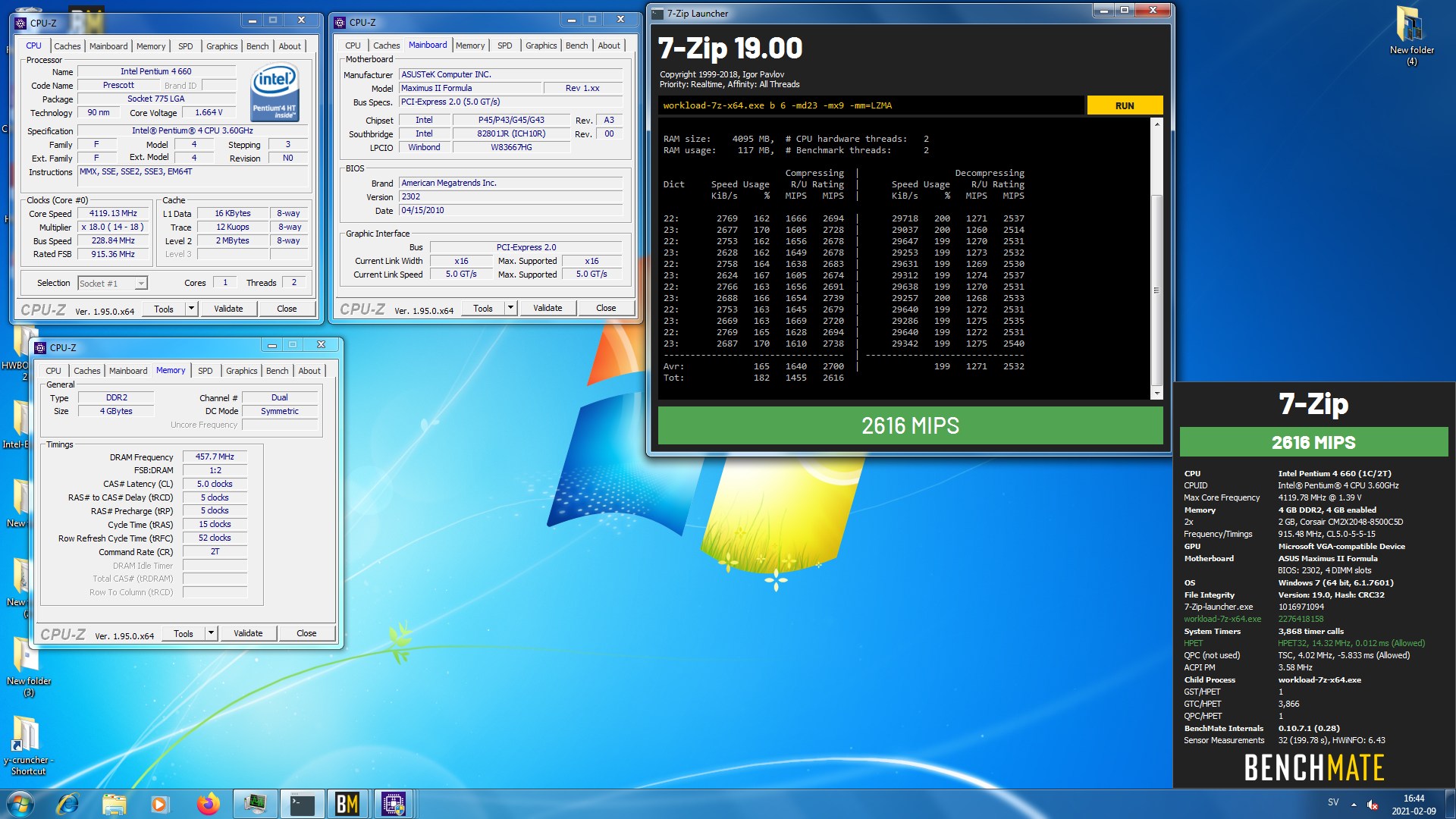The width and height of the screenshot is (1456, 819).
Task: Click scrollbar down arrow in 7-Zip output
Action: coord(1156,394)
